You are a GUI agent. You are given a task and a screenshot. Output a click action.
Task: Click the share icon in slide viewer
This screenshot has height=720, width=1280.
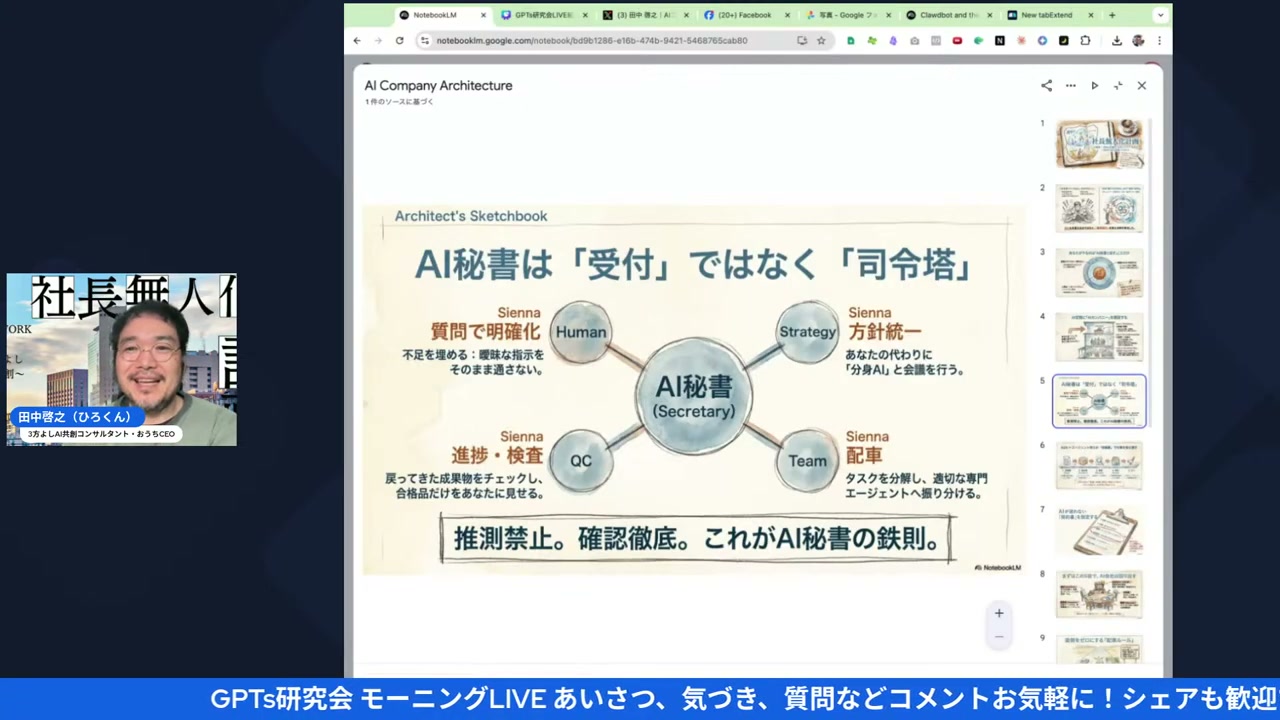[1046, 86]
